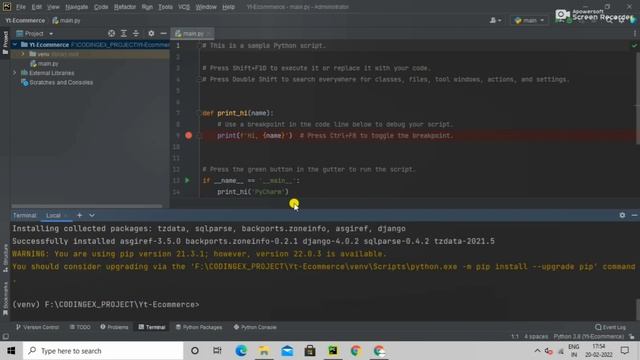Click the 4 spaces indent status widget

coord(536,337)
